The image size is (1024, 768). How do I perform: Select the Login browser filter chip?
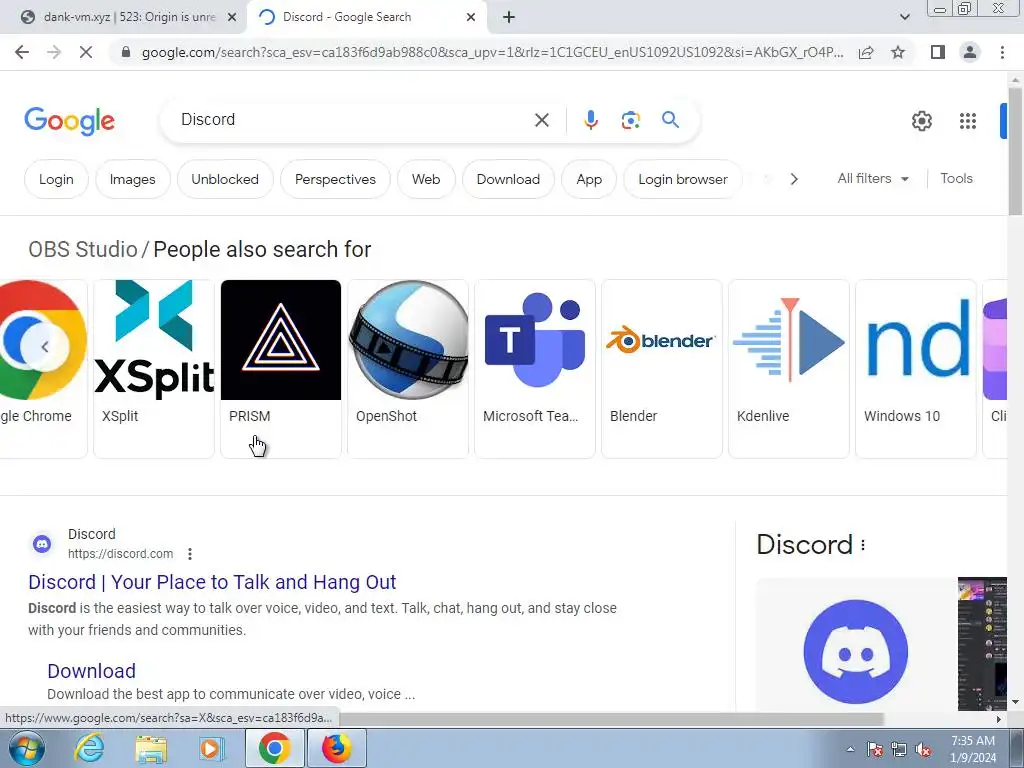click(x=683, y=179)
